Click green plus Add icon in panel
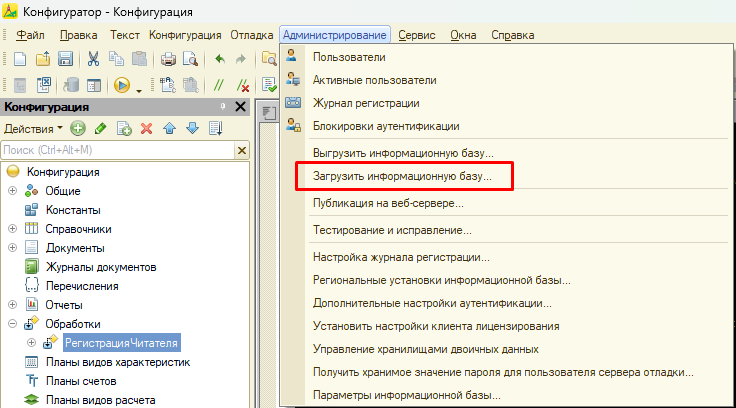This screenshot has height=408, width=736. pyautogui.click(x=78, y=128)
